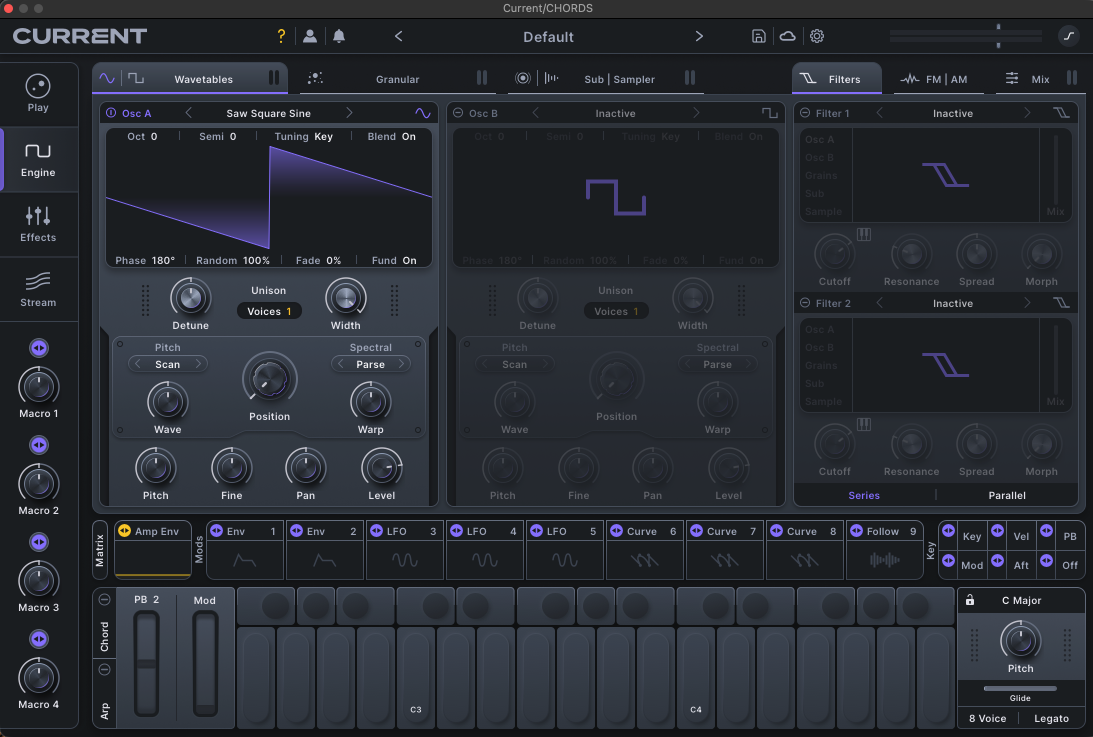Toggle the Fund On setting

(x=395, y=260)
